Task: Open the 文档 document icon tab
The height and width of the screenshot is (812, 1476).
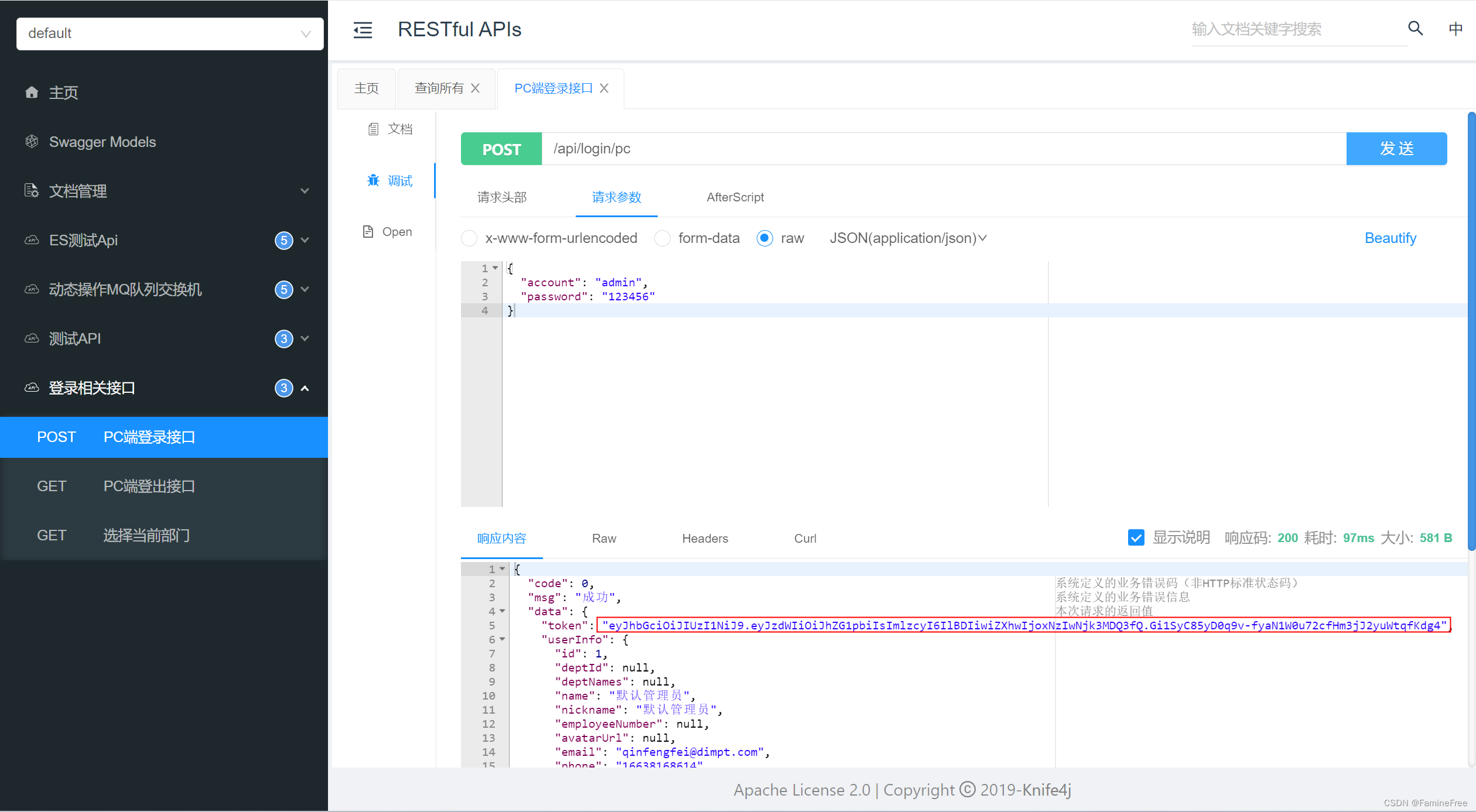Action: click(373, 129)
